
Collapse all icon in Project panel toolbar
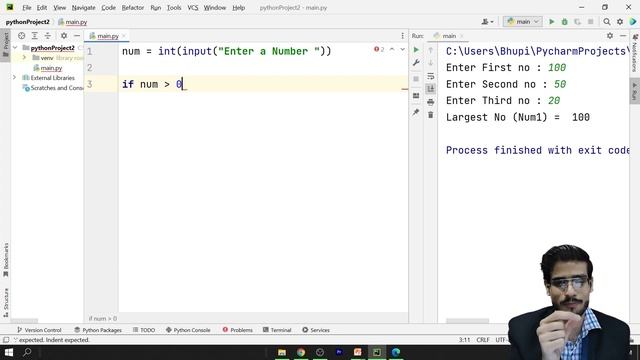48,36
